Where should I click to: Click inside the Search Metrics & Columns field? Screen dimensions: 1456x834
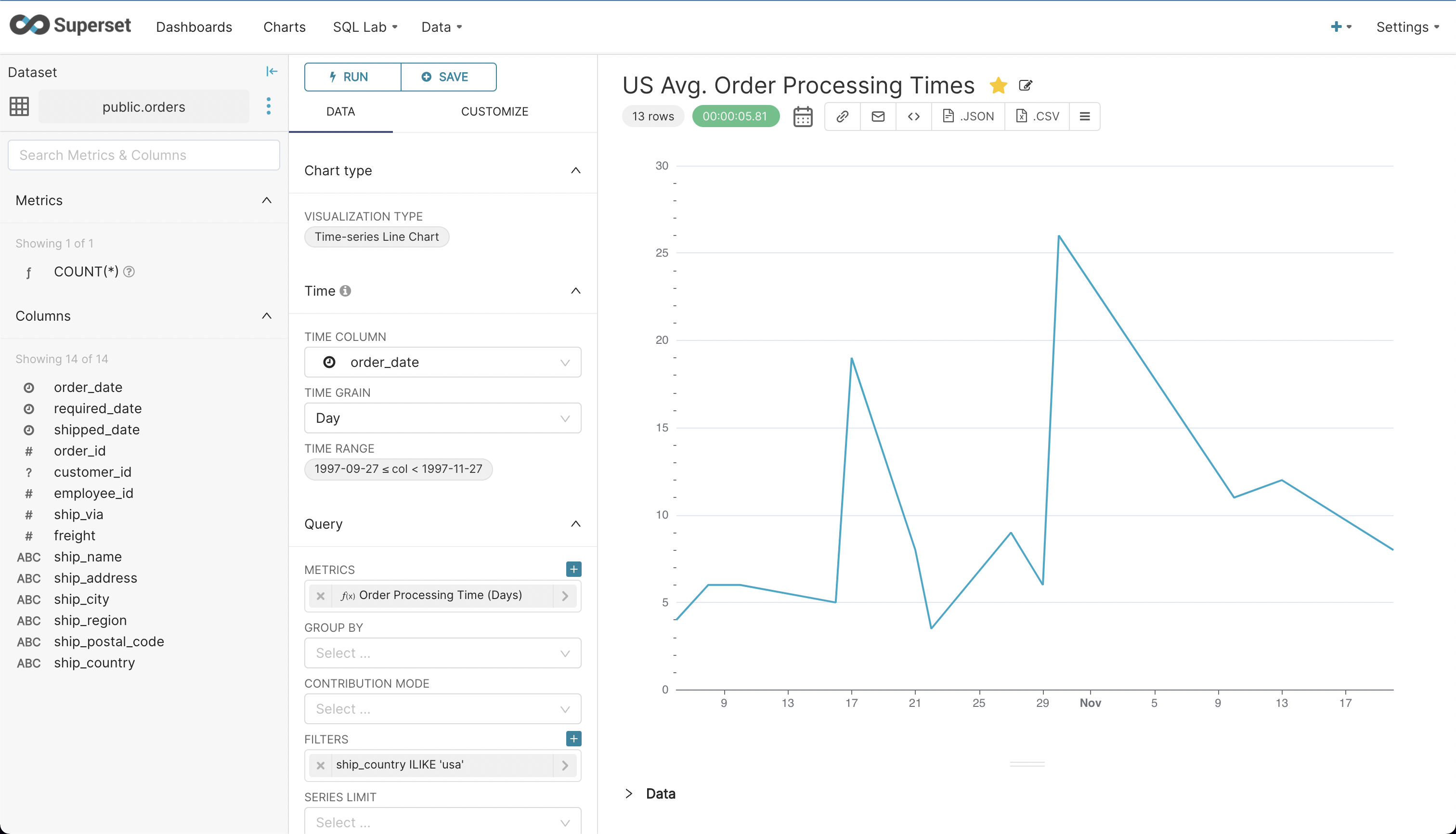click(x=143, y=155)
